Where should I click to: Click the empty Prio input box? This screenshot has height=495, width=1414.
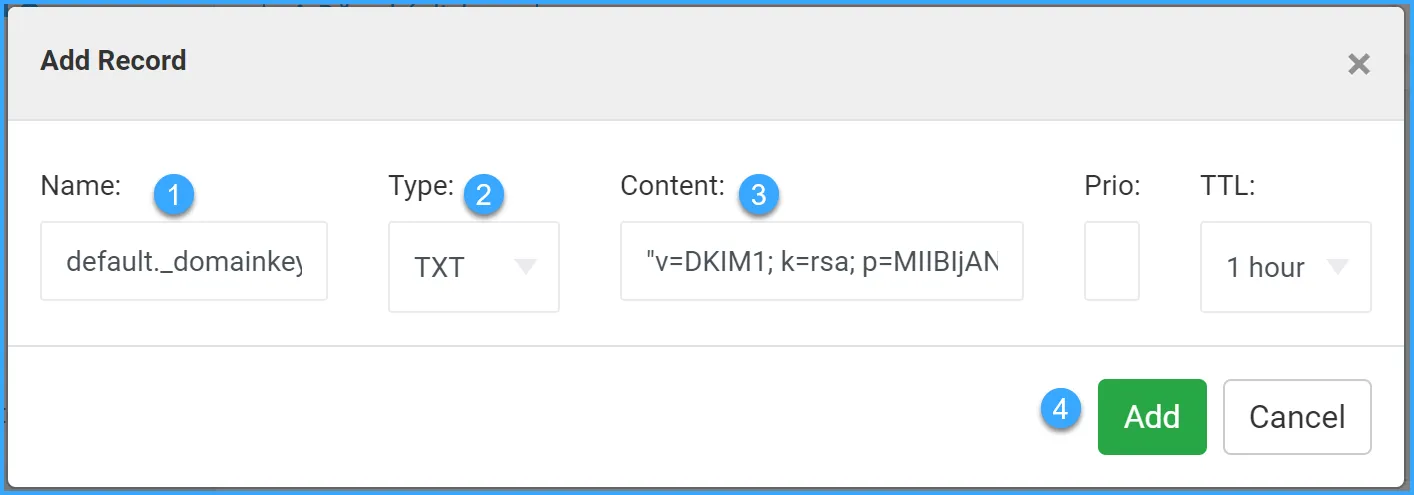coord(1112,261)
